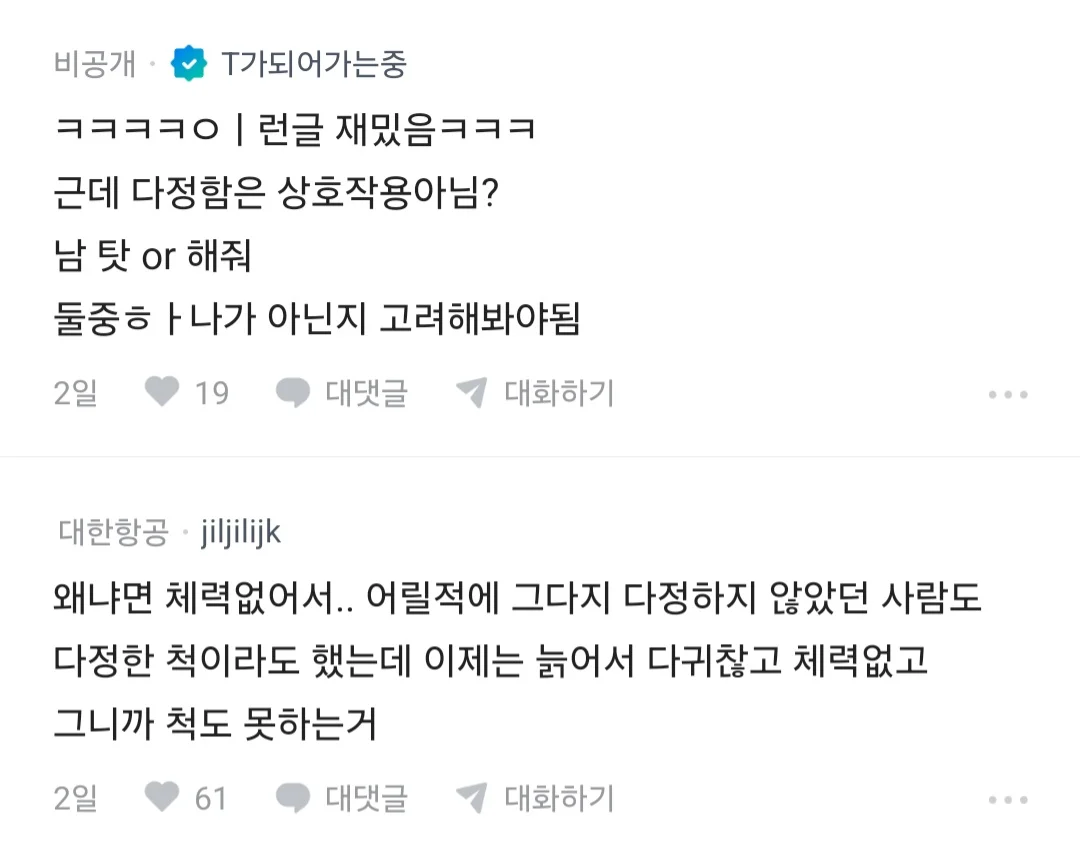The height and width of the screenshot is (854, 1080).
Task: Click the paper plane icon under T가되어가는중's comment
Action: (x=471, y=392)
